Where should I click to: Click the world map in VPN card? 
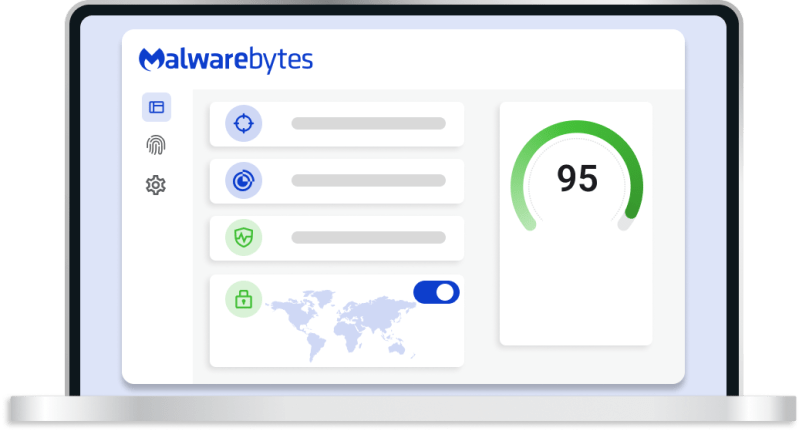click(343, 325)
